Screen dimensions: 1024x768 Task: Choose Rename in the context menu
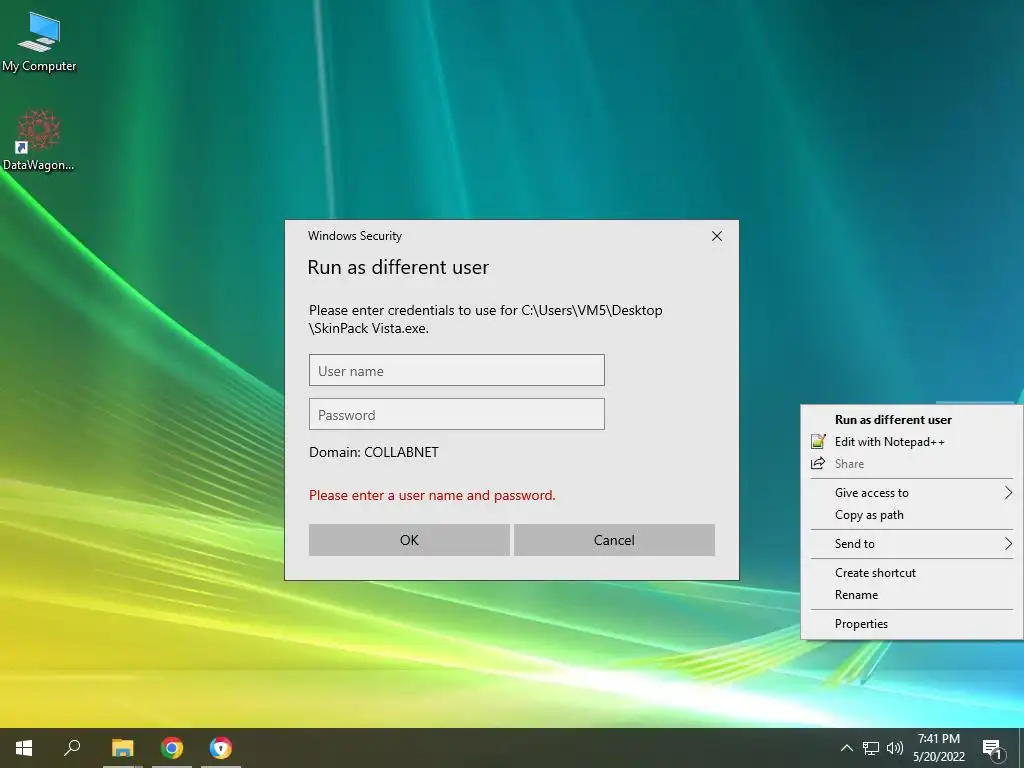point(911,595)
